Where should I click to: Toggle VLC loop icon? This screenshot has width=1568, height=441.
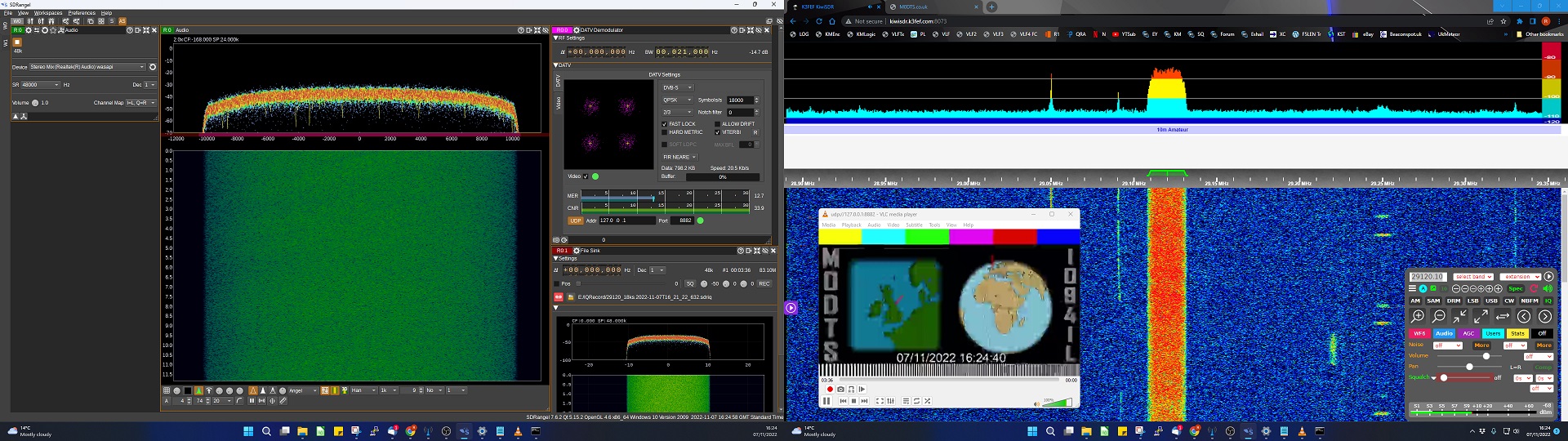(916, 401)
